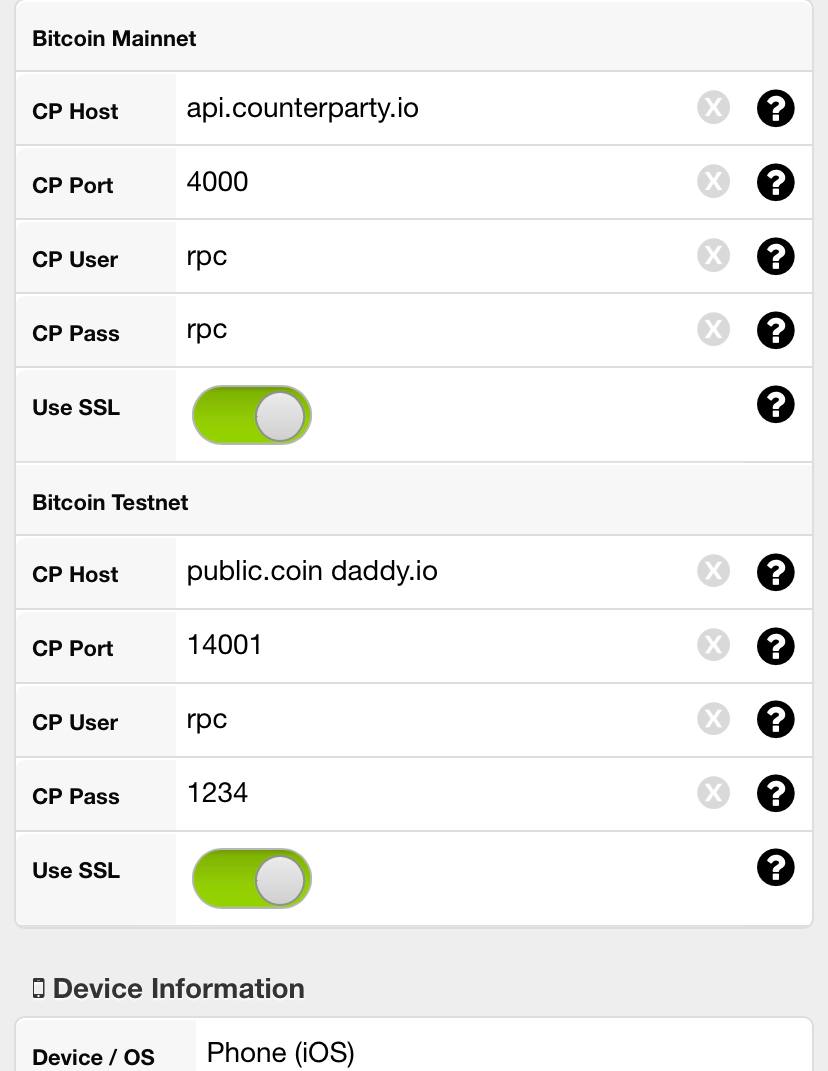Image resolution: width=828 pixels, height=1071 pixels.
Task: Edit the Testnet CP User rpc field
Action: pos(434,719)
